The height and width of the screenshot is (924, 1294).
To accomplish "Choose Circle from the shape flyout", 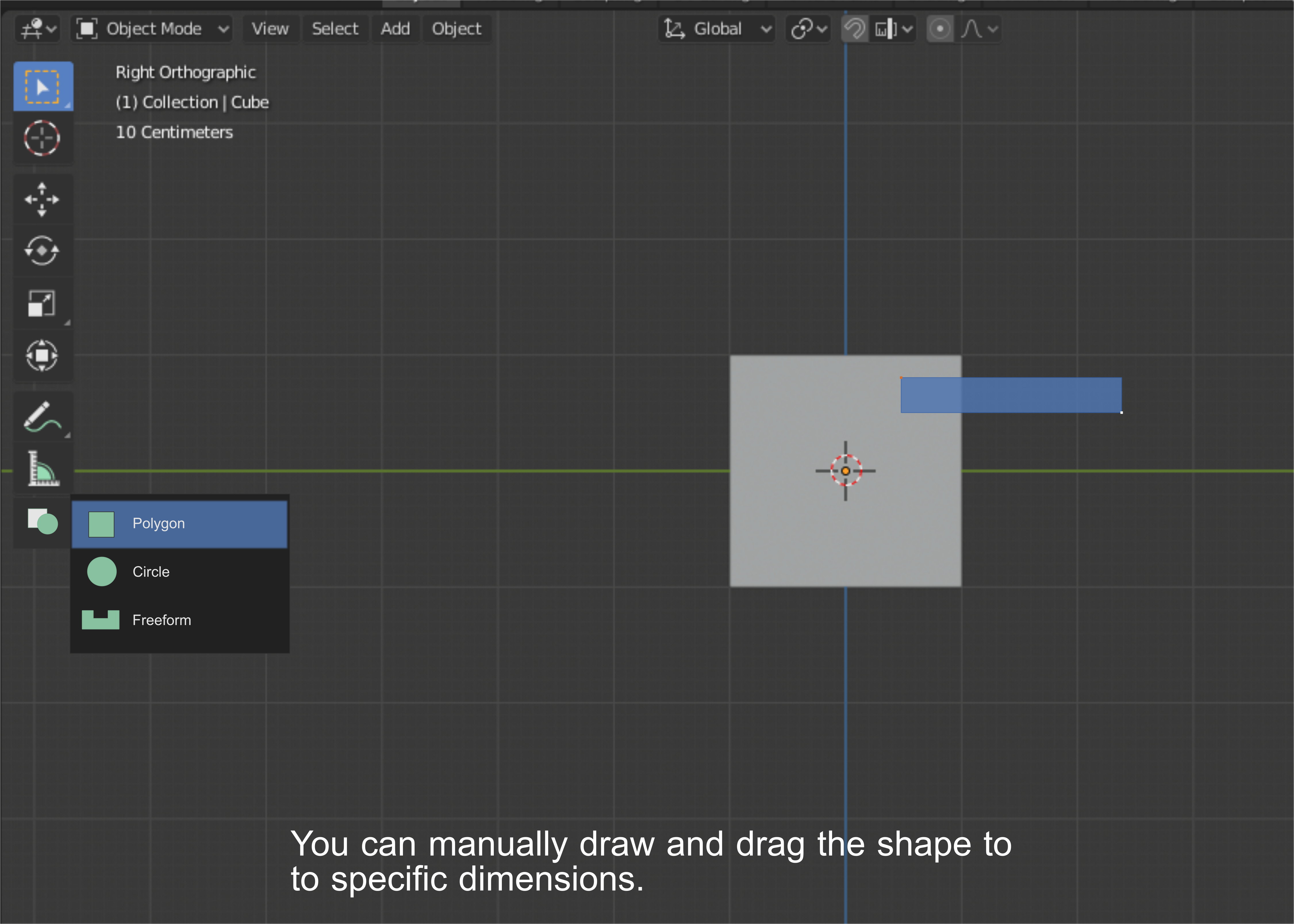I will [179, 572].
